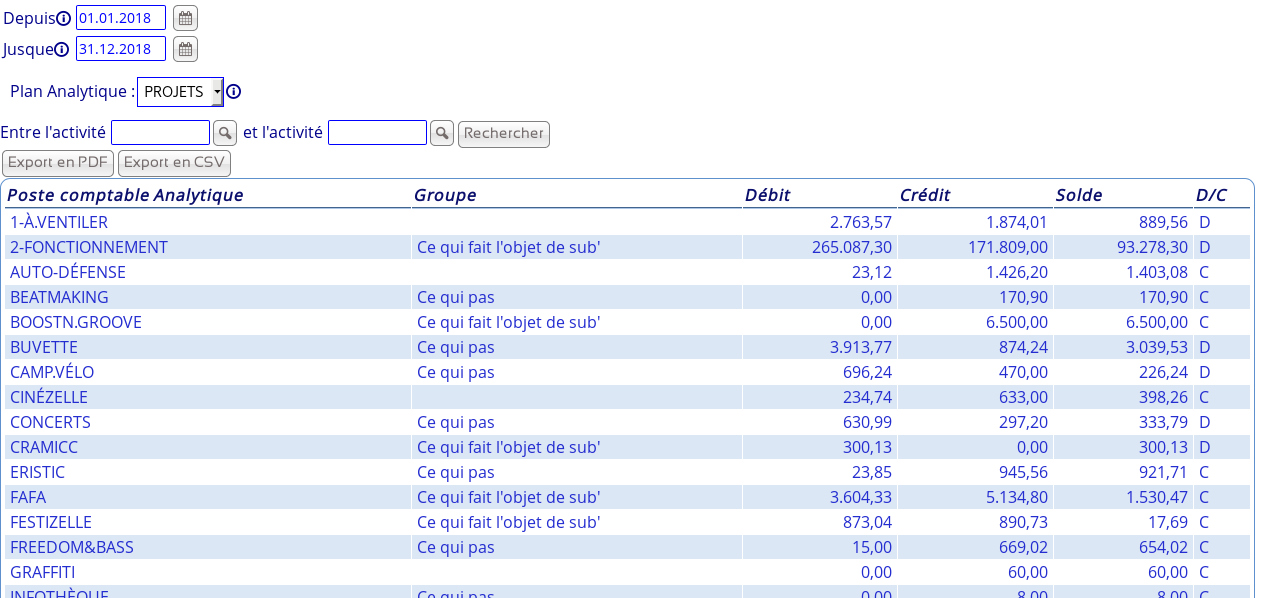Click the Solde column header

tap(1079, 195)
